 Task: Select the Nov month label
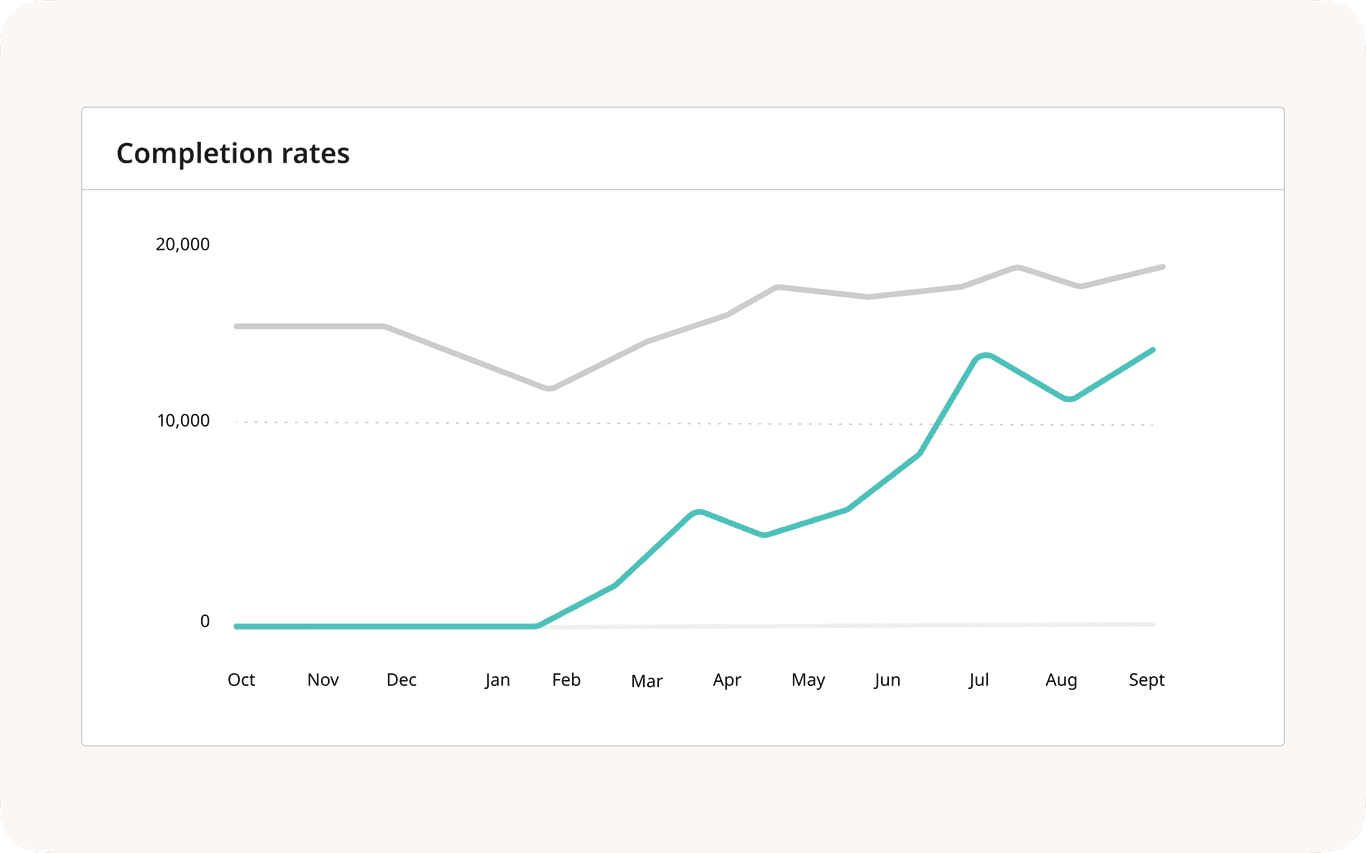[323, 680]
